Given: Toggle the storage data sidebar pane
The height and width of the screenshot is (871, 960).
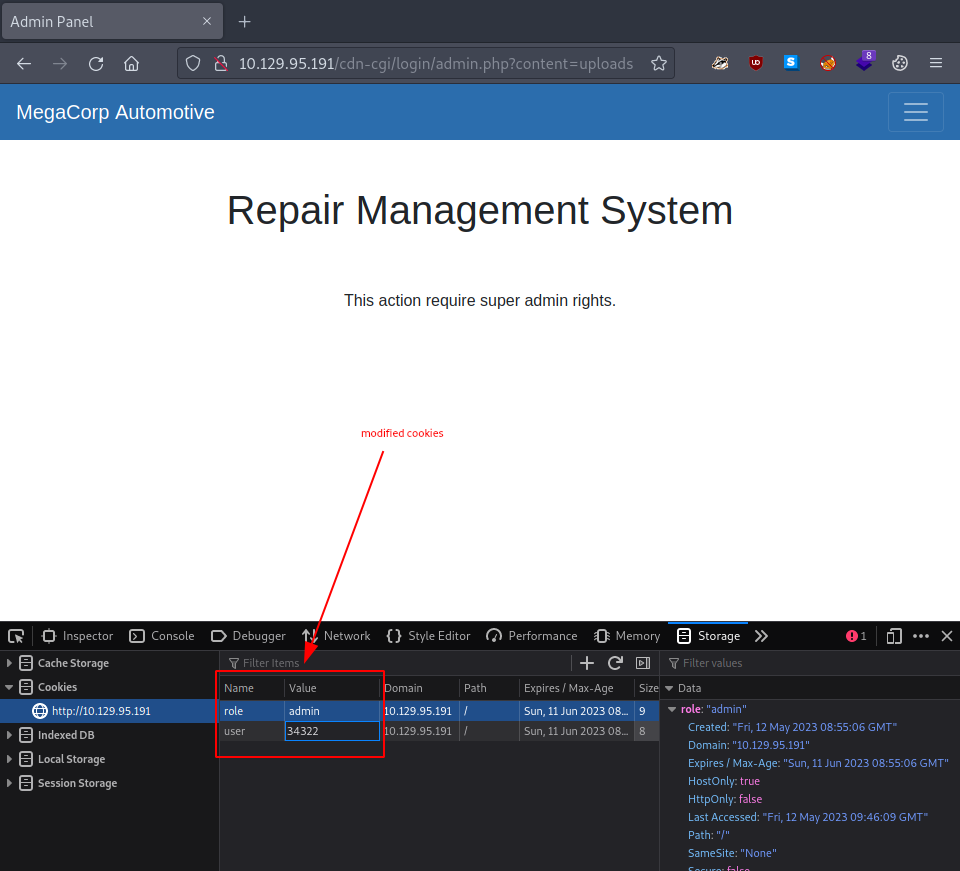Looking at the screenshot, I should pyautogui.click(x=643, y=663).
